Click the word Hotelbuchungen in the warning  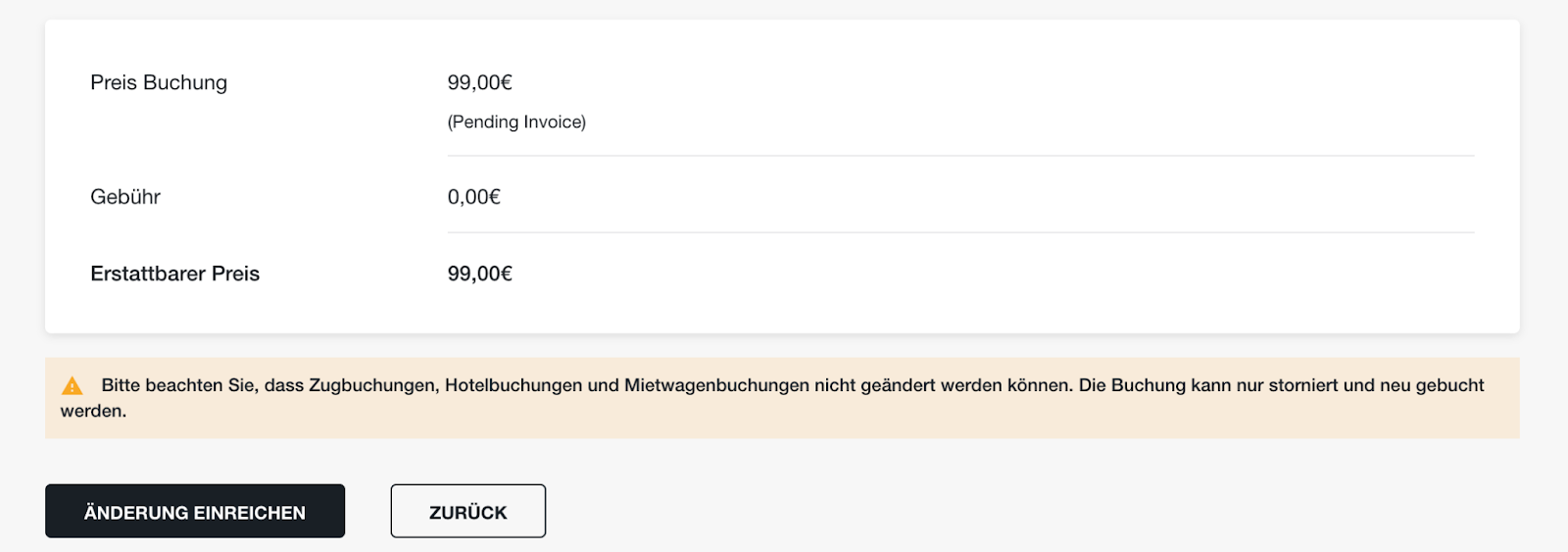click(514, 385)
